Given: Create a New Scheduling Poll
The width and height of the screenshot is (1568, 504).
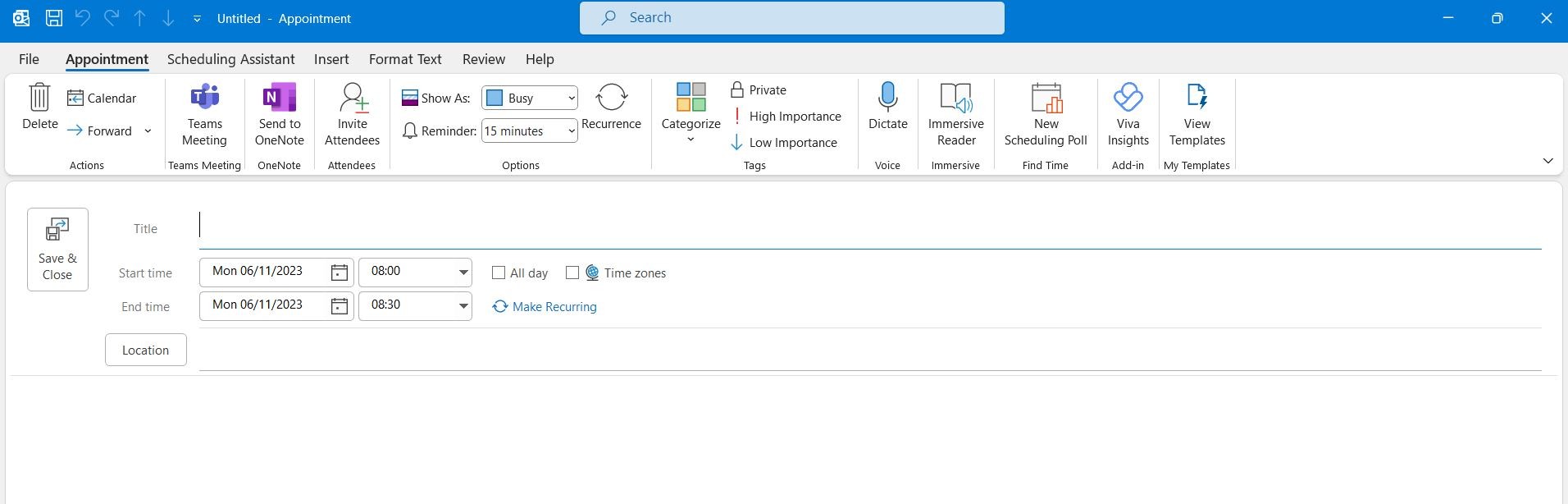Looking at the screenshot, I should click(1046, 115).
